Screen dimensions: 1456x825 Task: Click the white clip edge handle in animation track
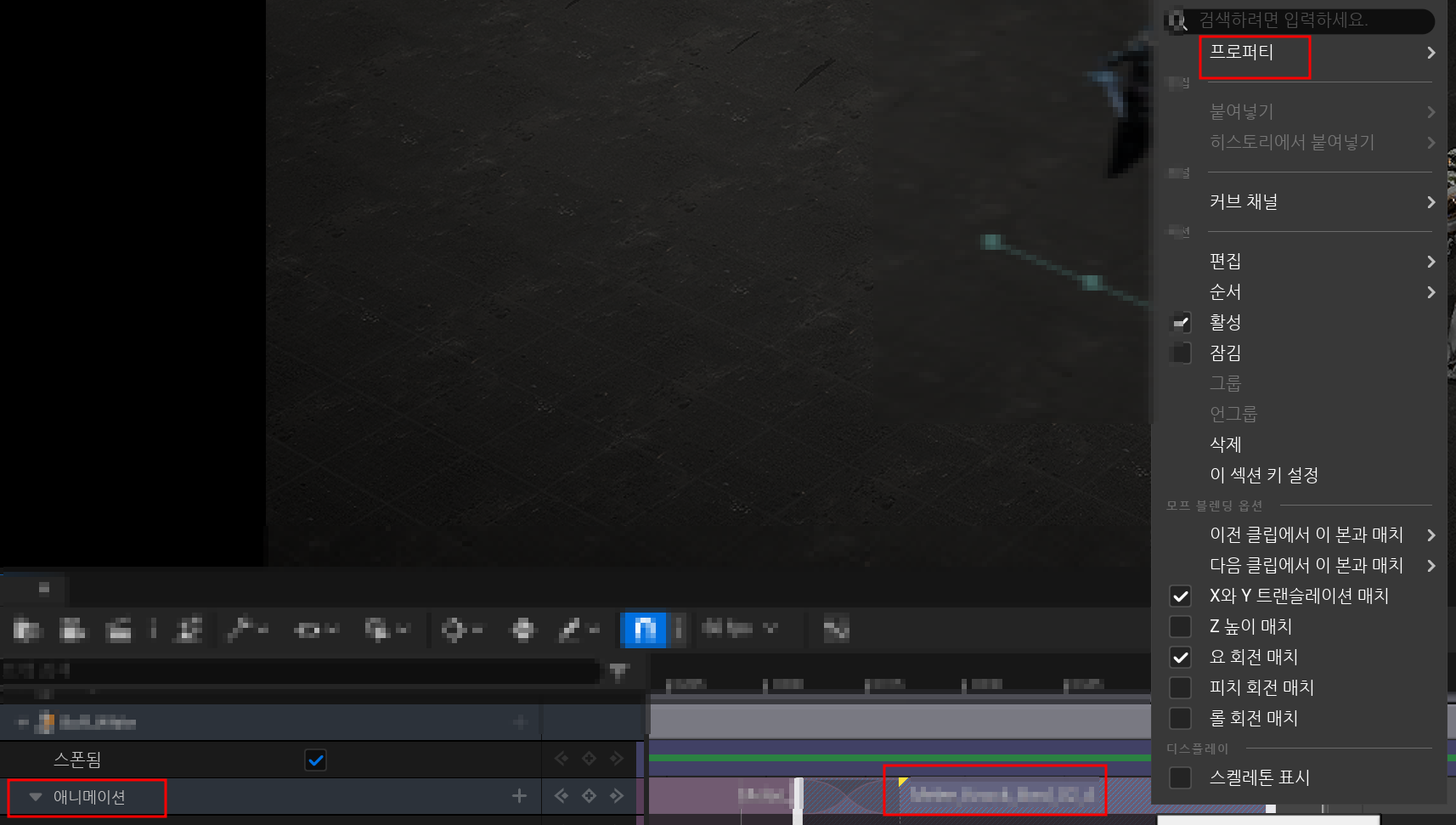[x=798, y=800]
